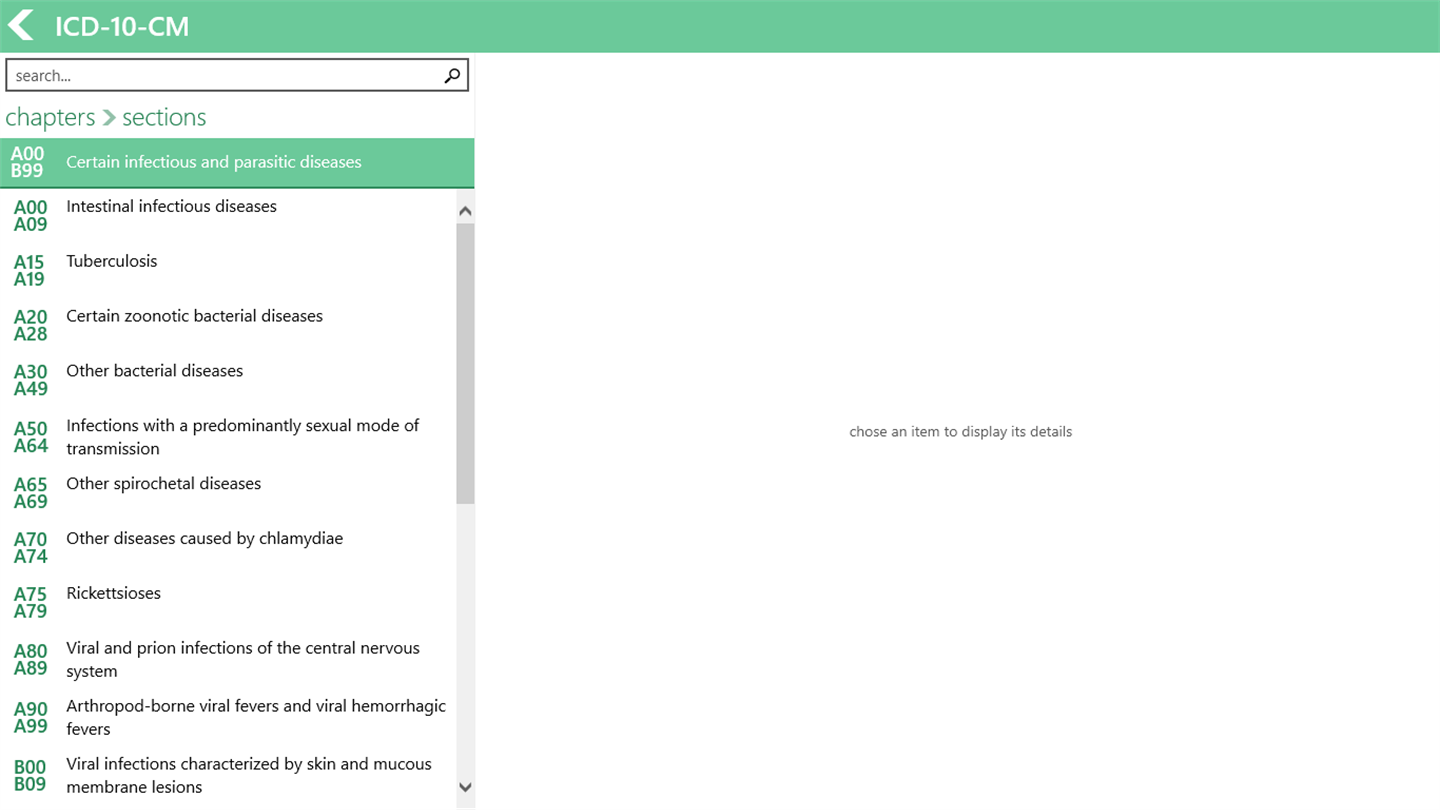Click the sections list scrollbar thumb
Viewport: 1440px width, 810px height.
(x=465, y=363)
